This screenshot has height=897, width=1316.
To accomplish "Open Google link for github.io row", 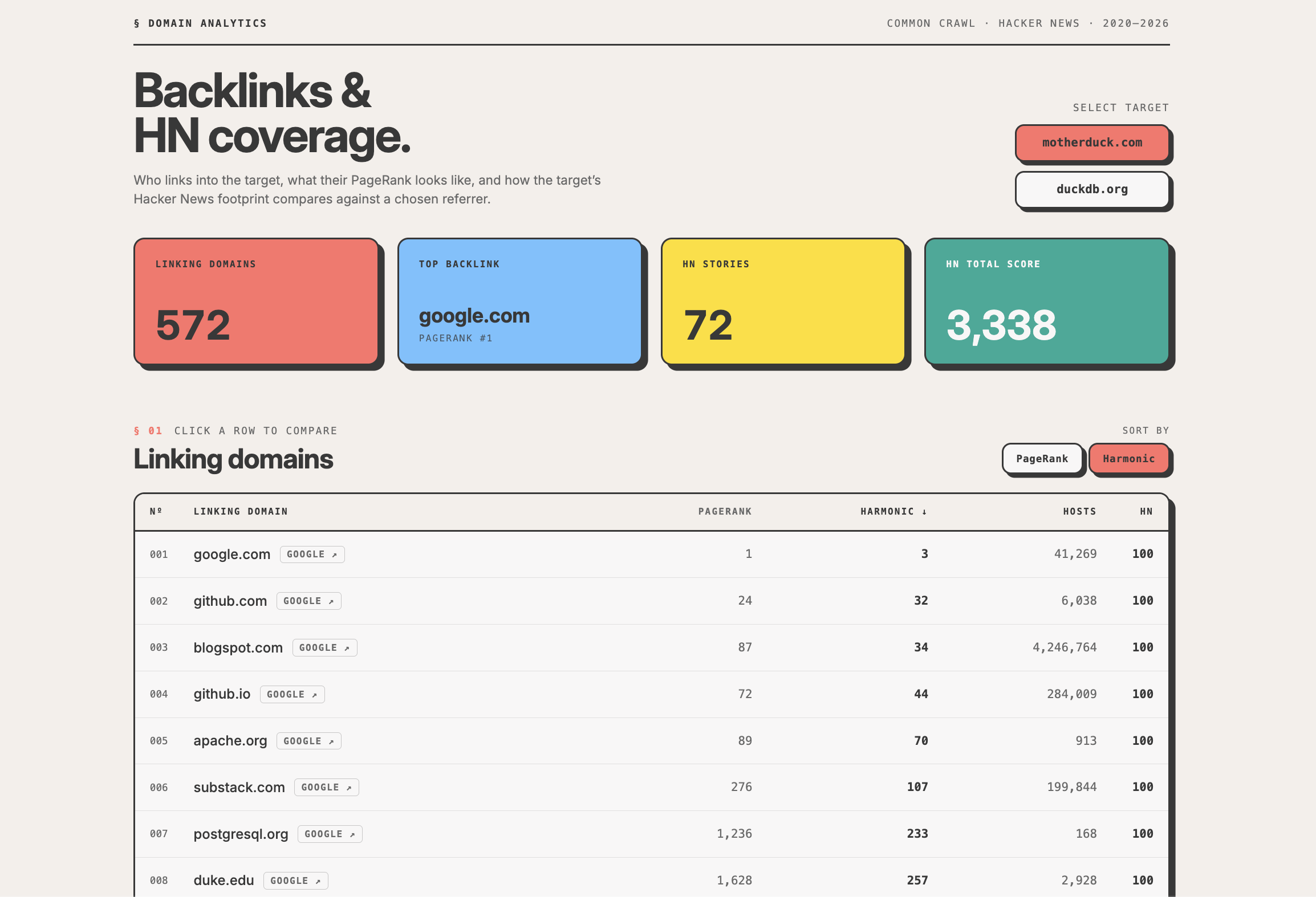I will [292, 695].
